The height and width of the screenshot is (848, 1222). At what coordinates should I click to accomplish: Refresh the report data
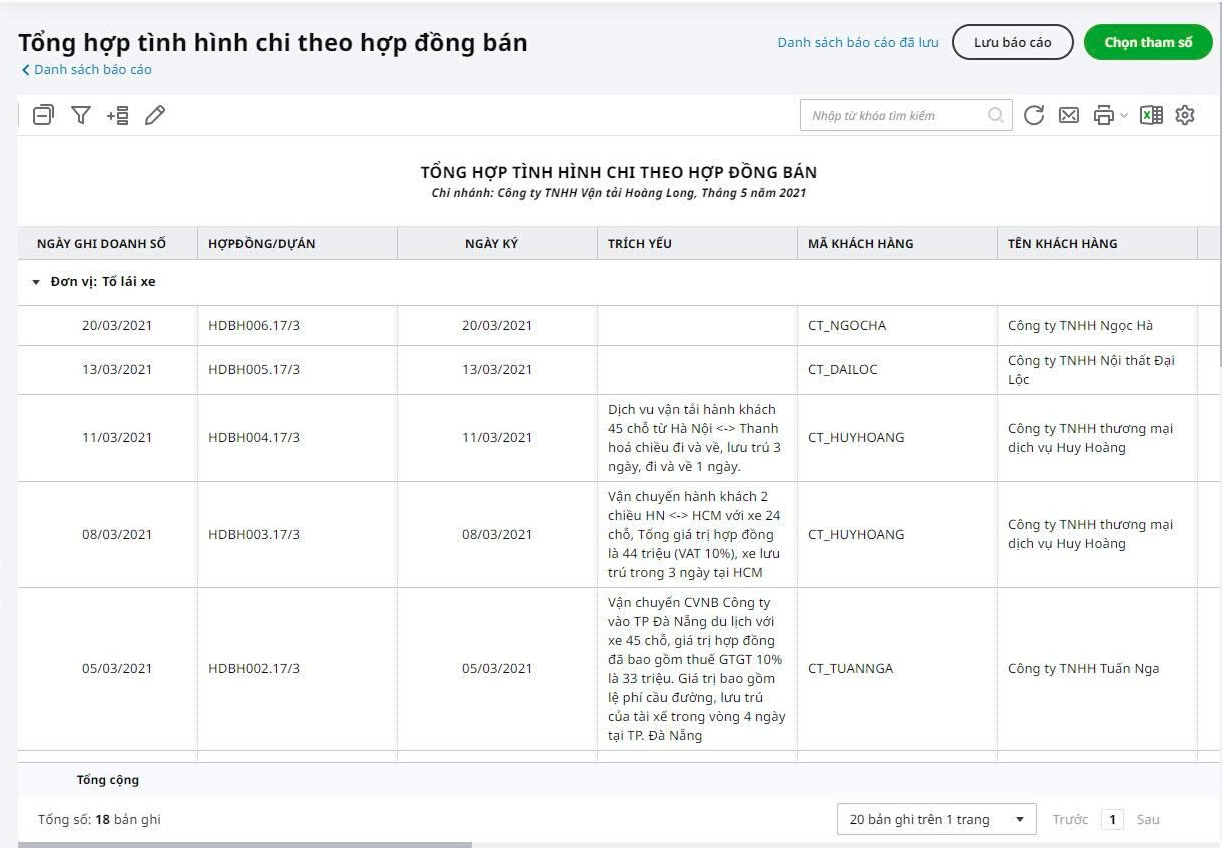[x=1034, y=115]
